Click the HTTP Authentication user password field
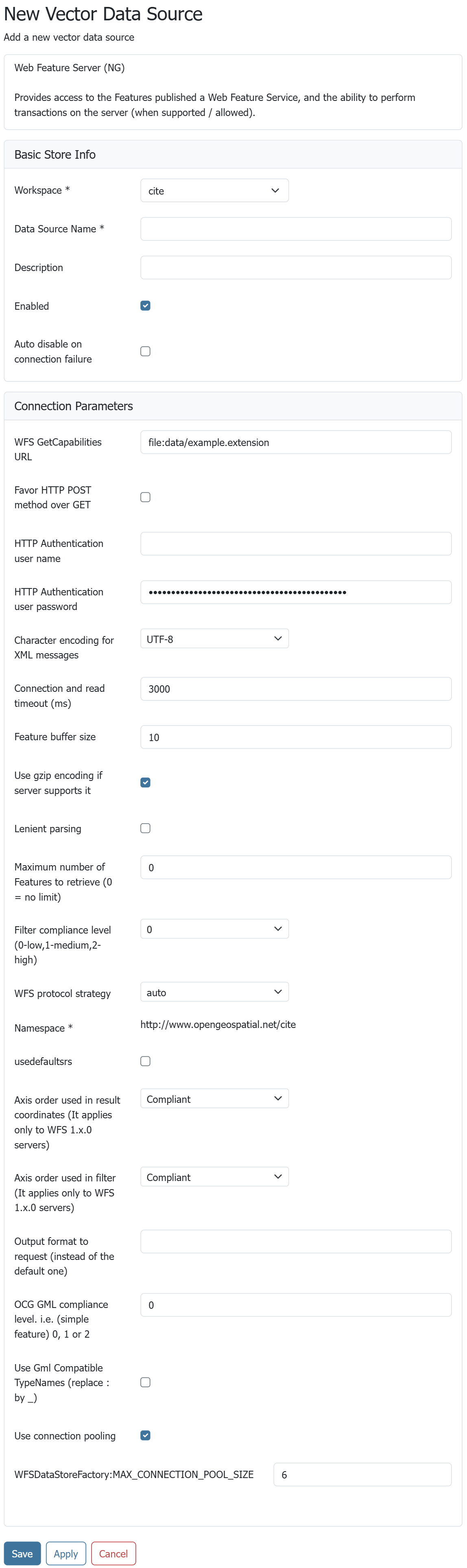This screenshot has height=1568, width=467. [295, 592]
